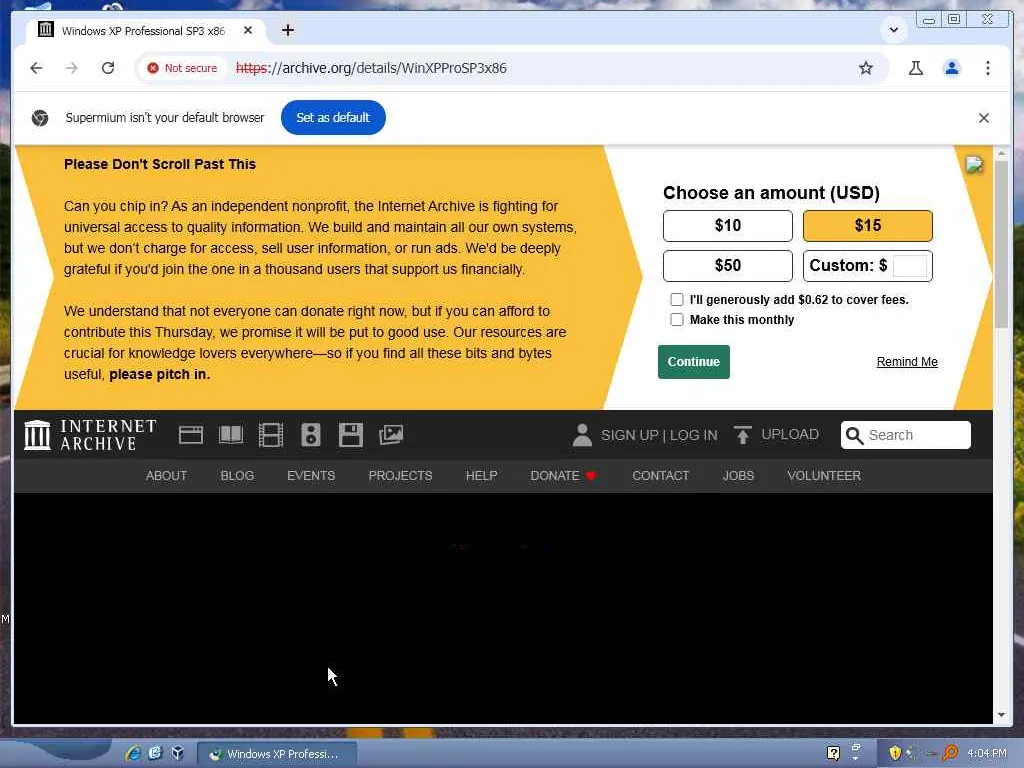
Task: Open the Windows XP Professi... taskbar button
Action: (x=277, y=754)
